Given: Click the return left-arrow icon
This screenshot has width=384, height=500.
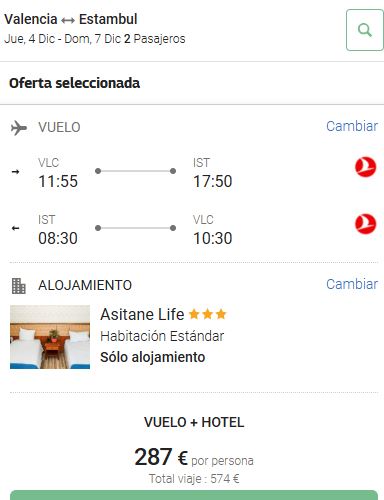Looking at the screenshot, I should coord(15,228).
